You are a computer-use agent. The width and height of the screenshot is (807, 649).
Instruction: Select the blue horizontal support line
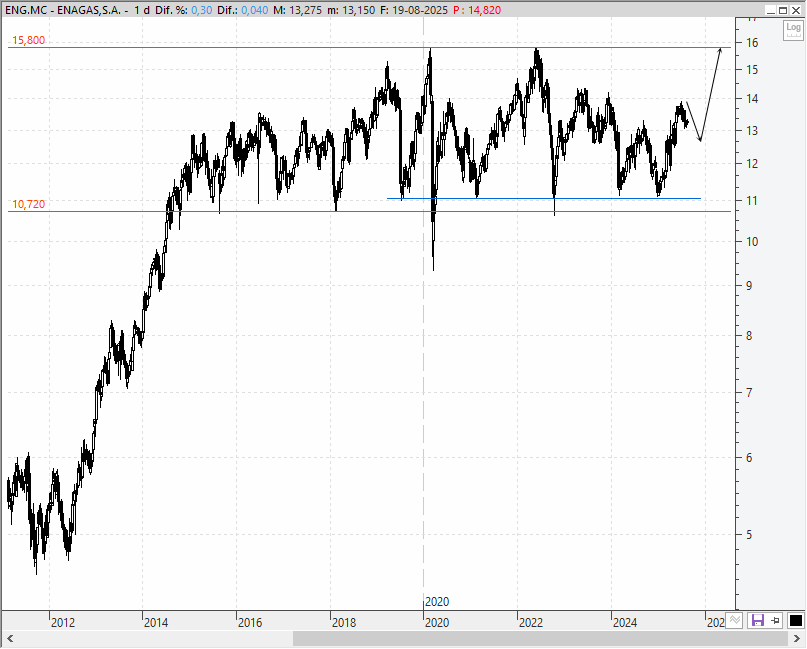click(x=543, y=198)
